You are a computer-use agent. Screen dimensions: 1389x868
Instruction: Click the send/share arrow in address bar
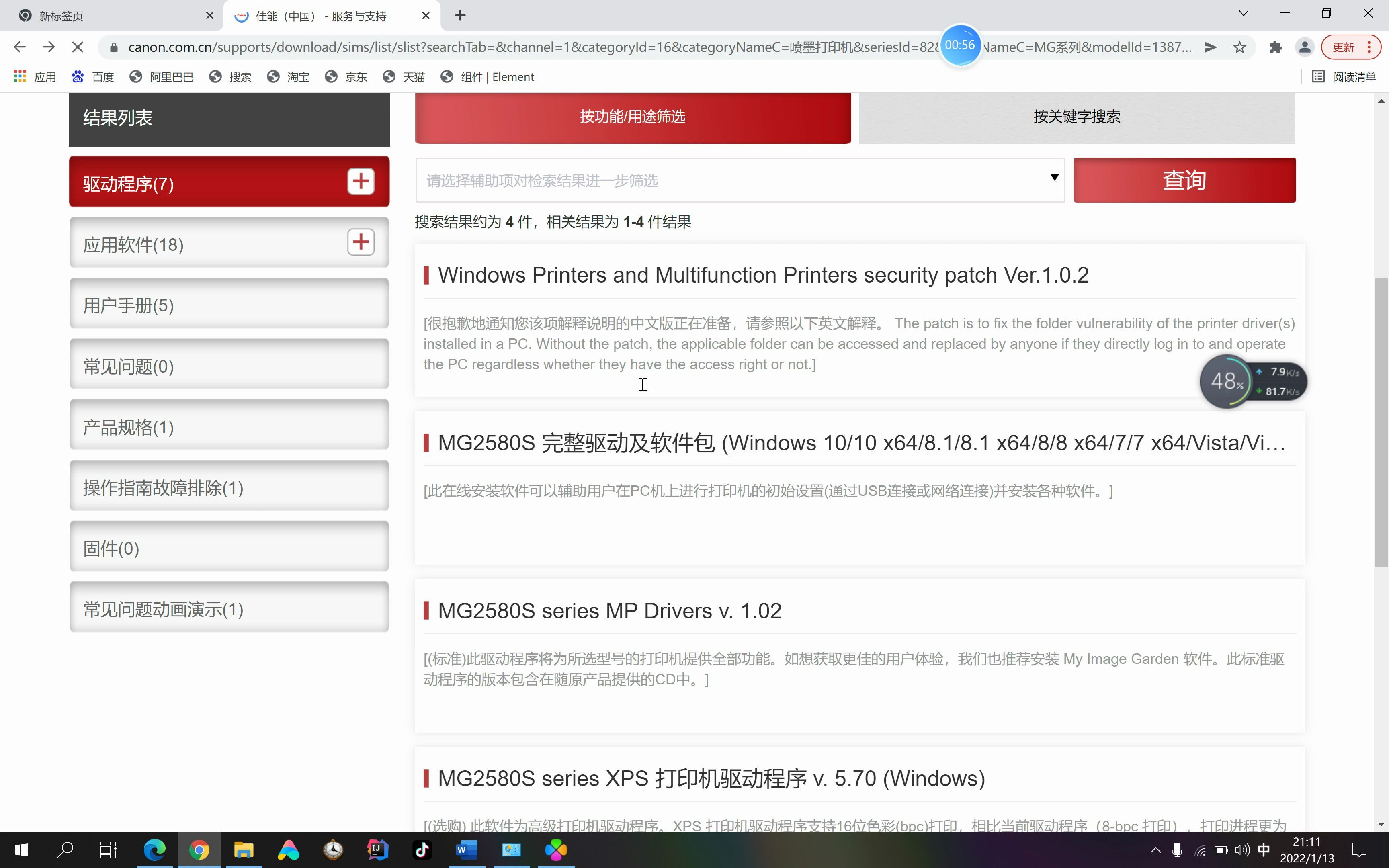(x=1211, y=47)
